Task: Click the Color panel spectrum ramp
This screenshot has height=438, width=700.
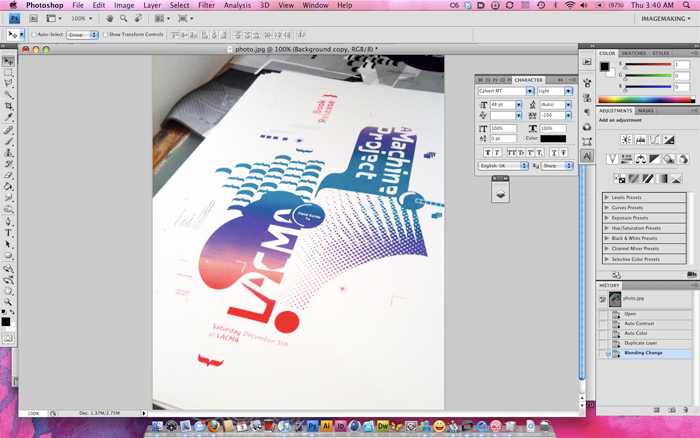Action: (x=646, y=100)
